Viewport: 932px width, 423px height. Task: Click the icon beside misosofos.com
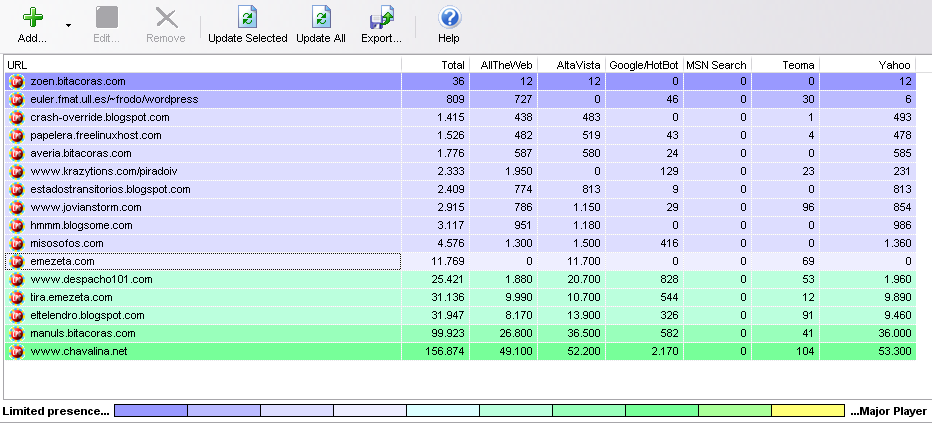17,244
